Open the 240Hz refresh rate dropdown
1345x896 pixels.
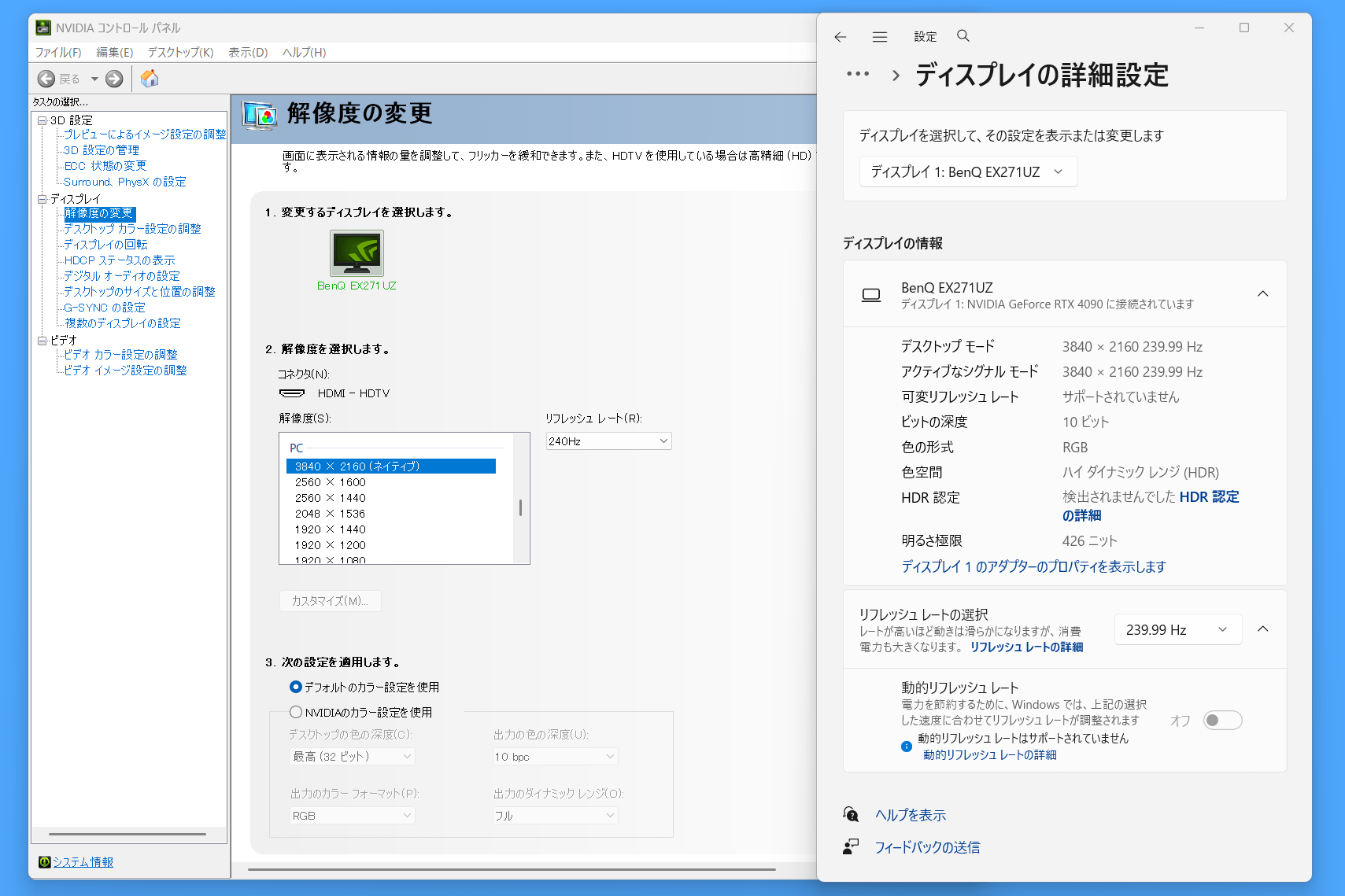click(608, 441)
